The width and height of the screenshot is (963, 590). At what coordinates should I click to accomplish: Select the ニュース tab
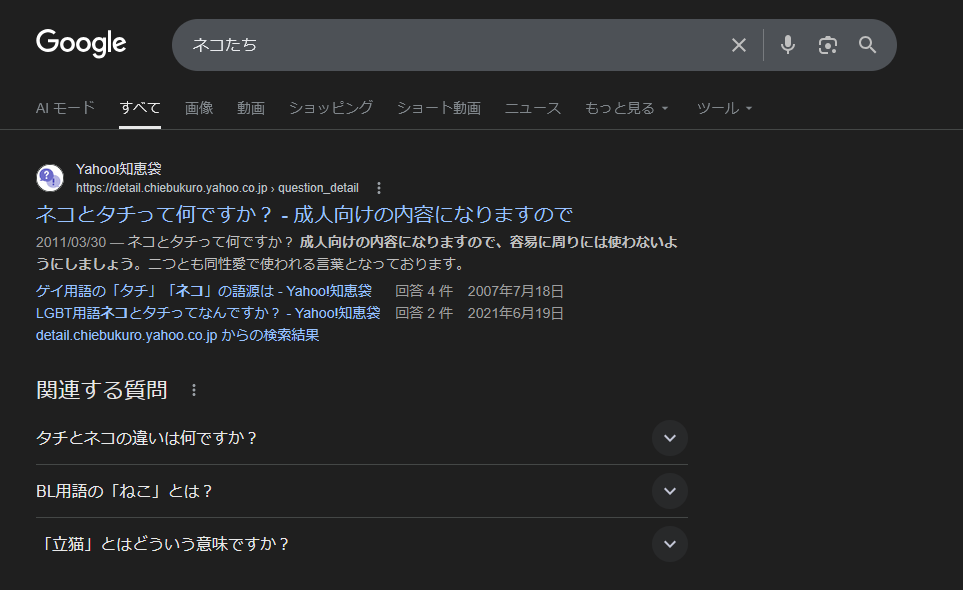(533, 108)
